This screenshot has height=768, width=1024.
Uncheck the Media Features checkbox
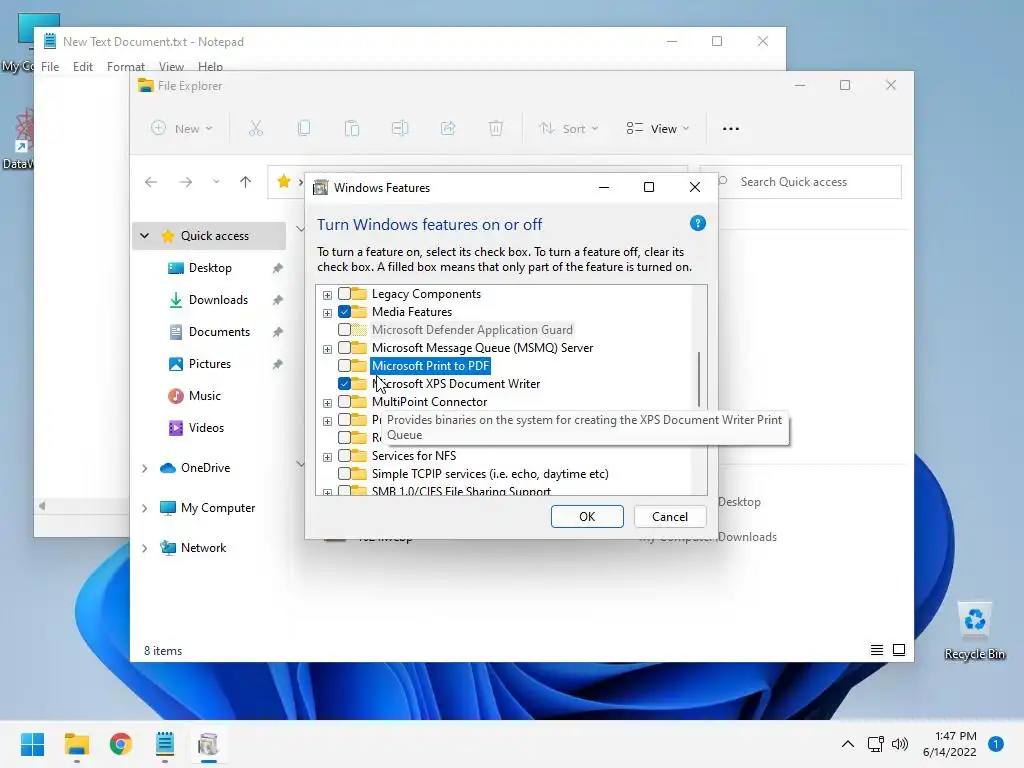pos(344,312)
